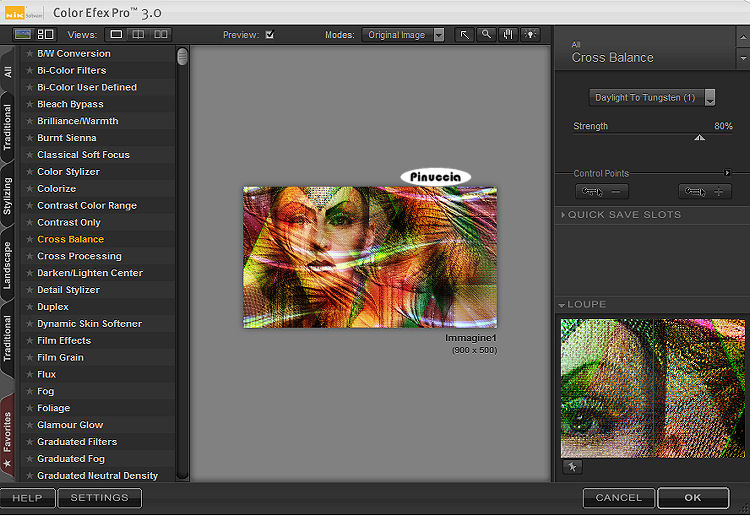Viewport: 750px width, 516px height.
Task: Switch to split preview view
Action: (138, 35)
